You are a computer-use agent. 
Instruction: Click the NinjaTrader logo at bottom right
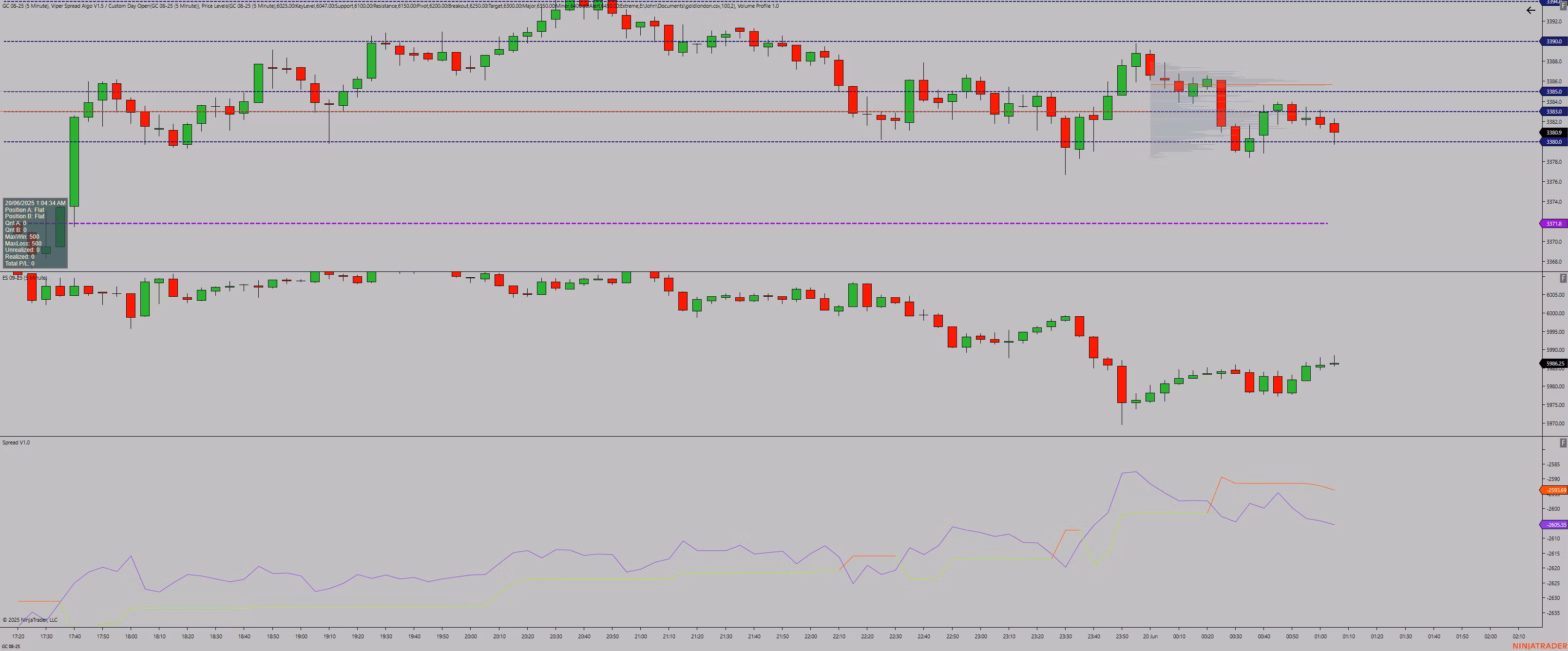tap(1539, 646)
